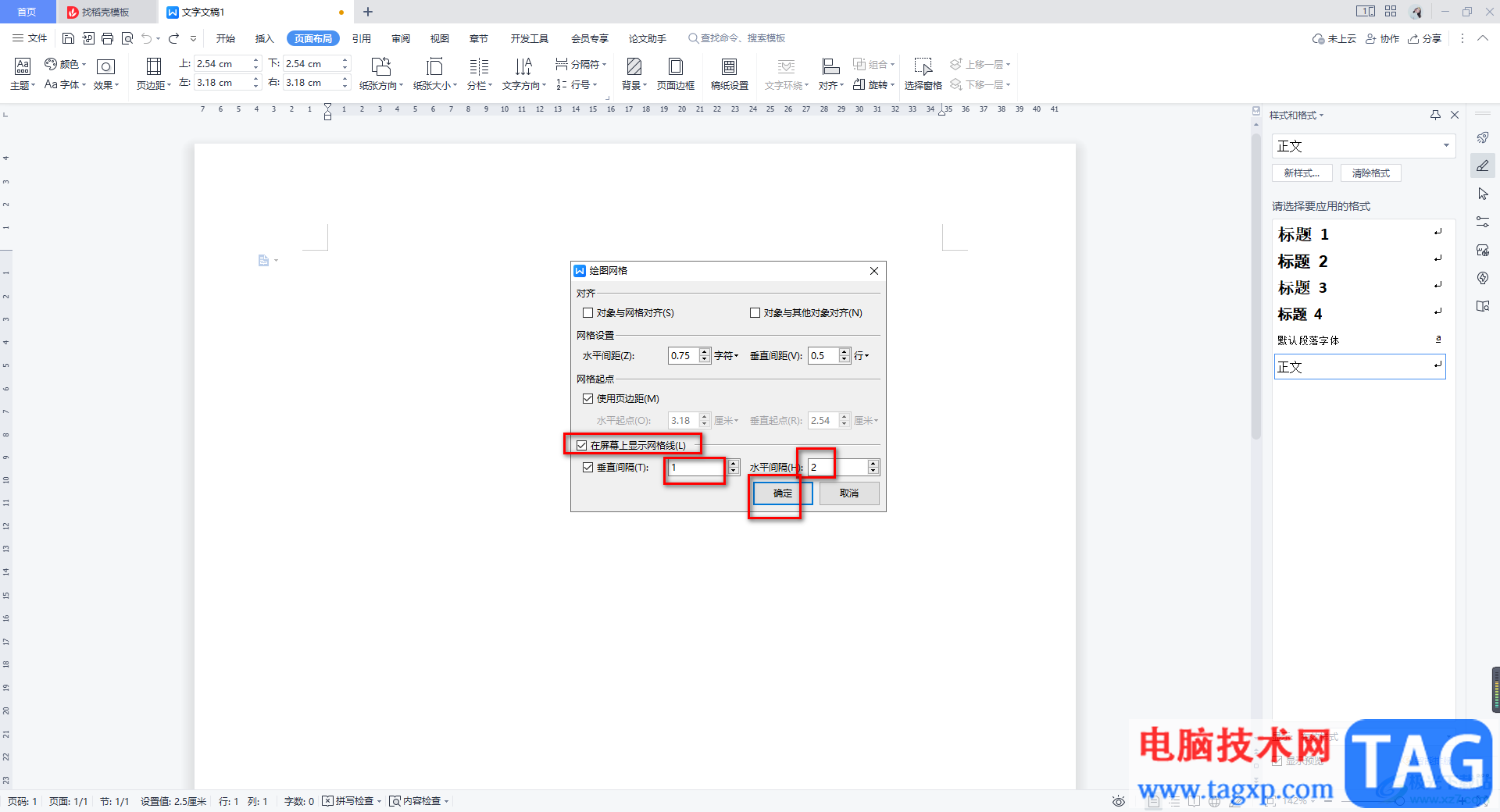
Task: Click the 清除格式 button
Action: coord(1371,173)
